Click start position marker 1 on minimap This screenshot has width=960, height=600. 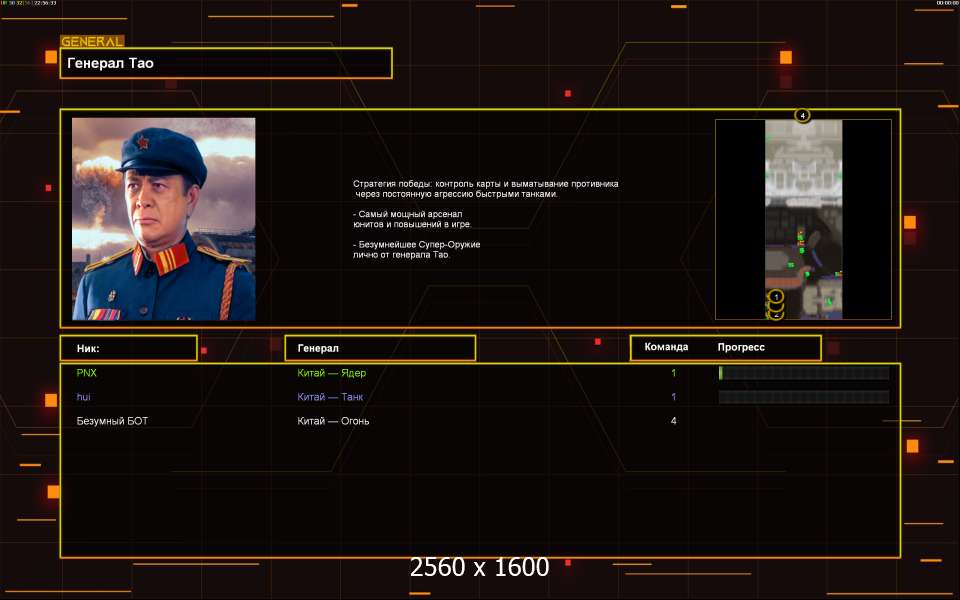coord(776,297)
